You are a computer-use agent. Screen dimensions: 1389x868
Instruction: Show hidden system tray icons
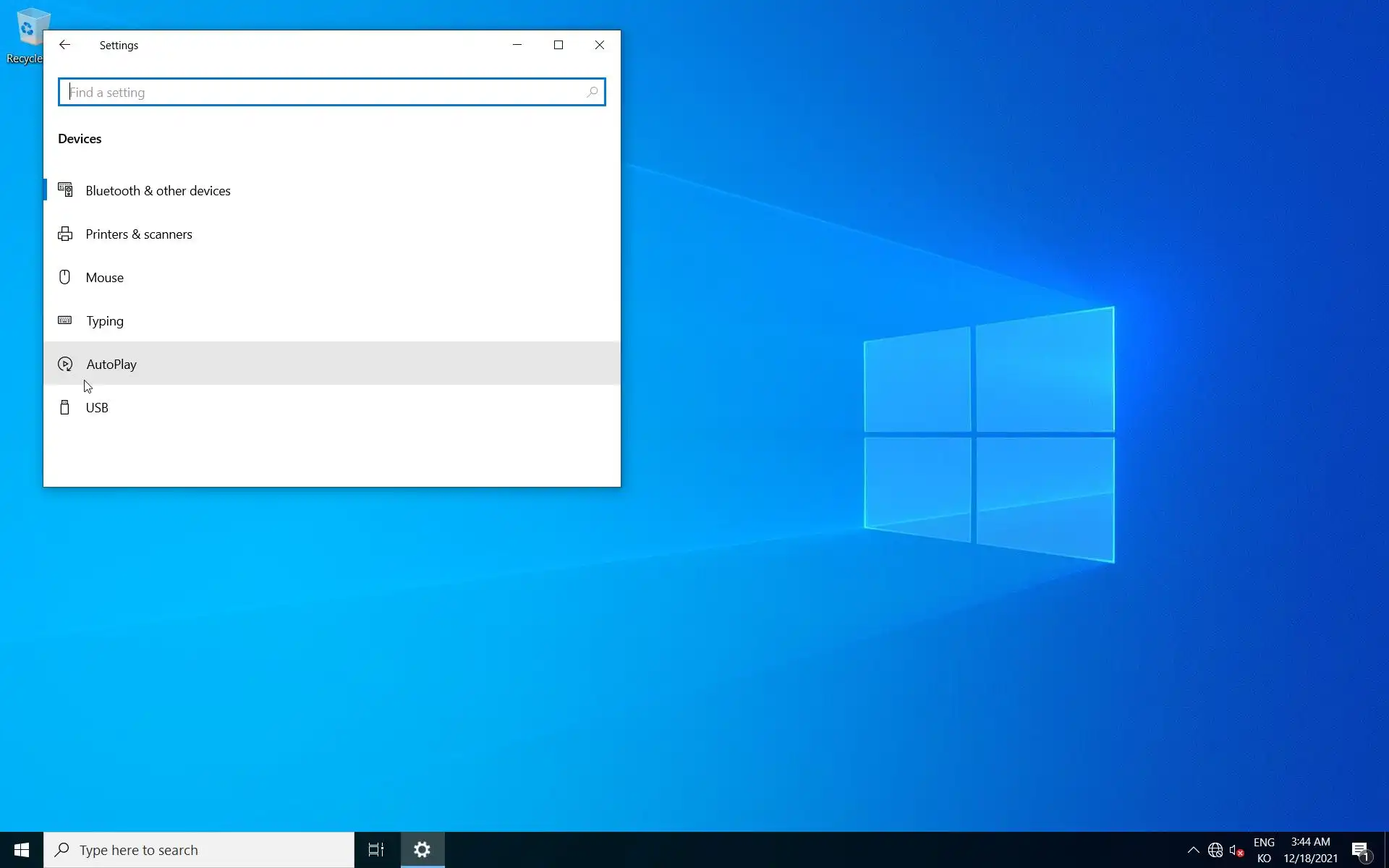pos(1193,850)
